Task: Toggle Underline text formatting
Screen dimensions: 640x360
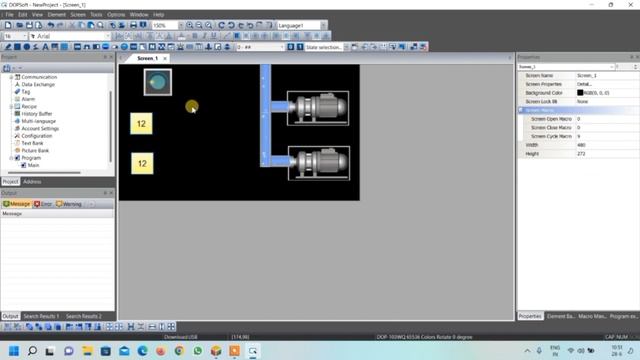Action: pyautogui.click(x=213, y=36)
